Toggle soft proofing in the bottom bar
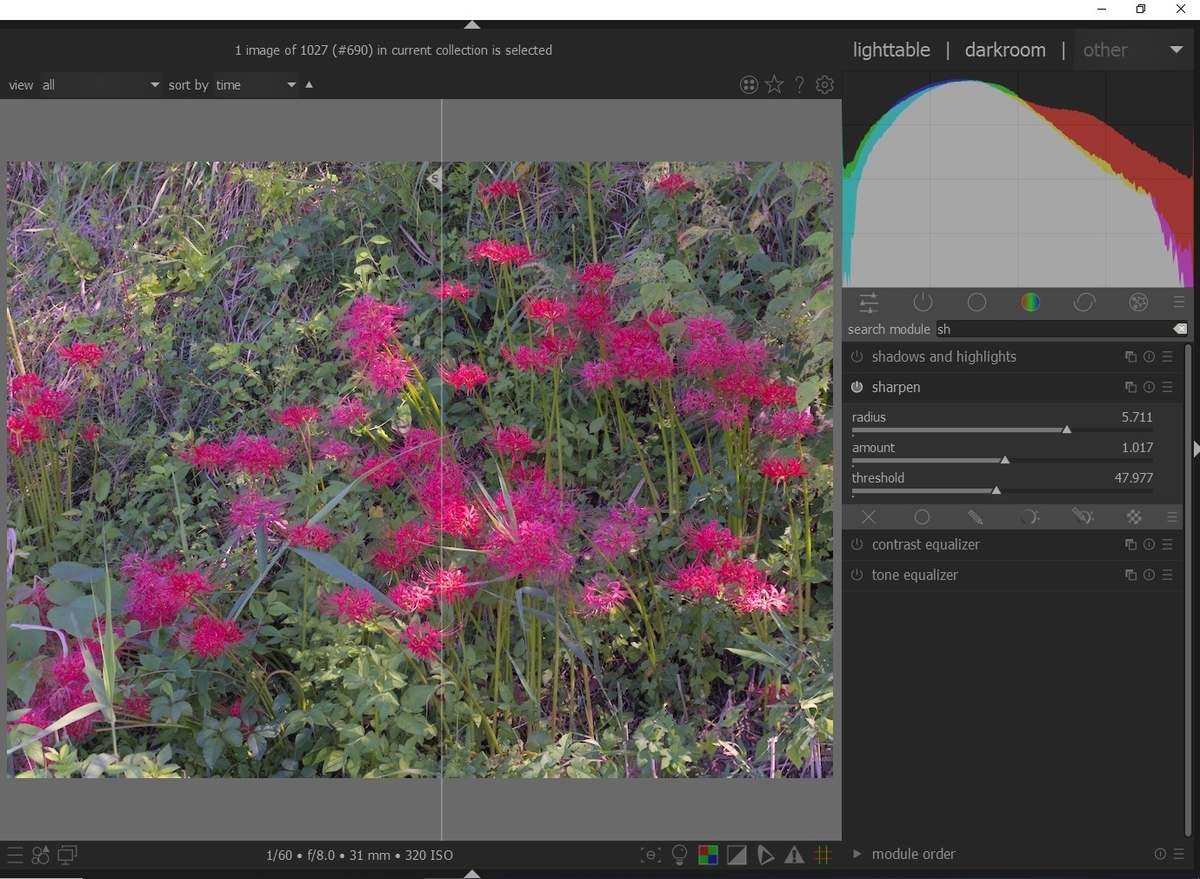 (x=765, y=855)
